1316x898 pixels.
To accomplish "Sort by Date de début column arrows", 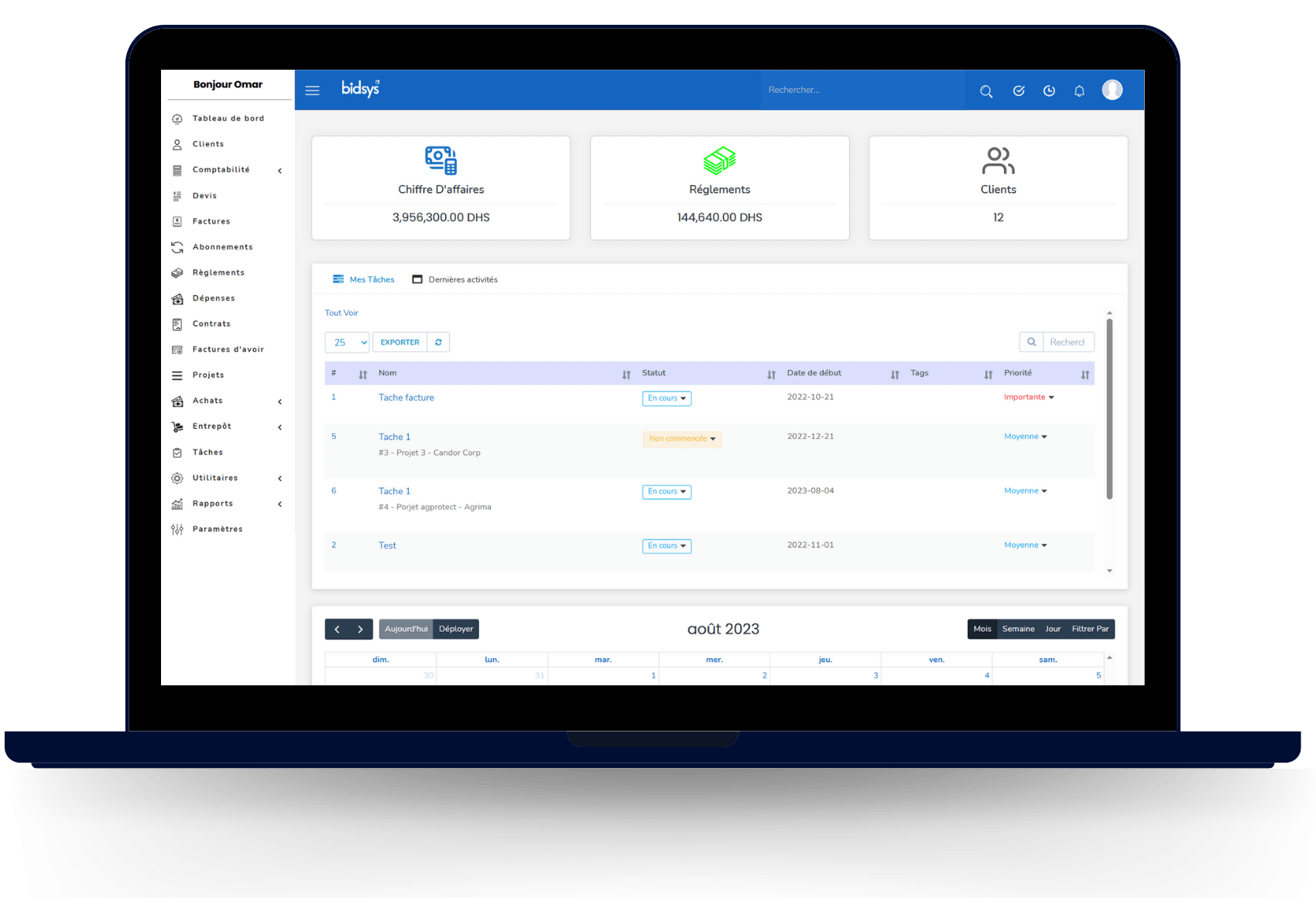I will (x=895, y=375).
